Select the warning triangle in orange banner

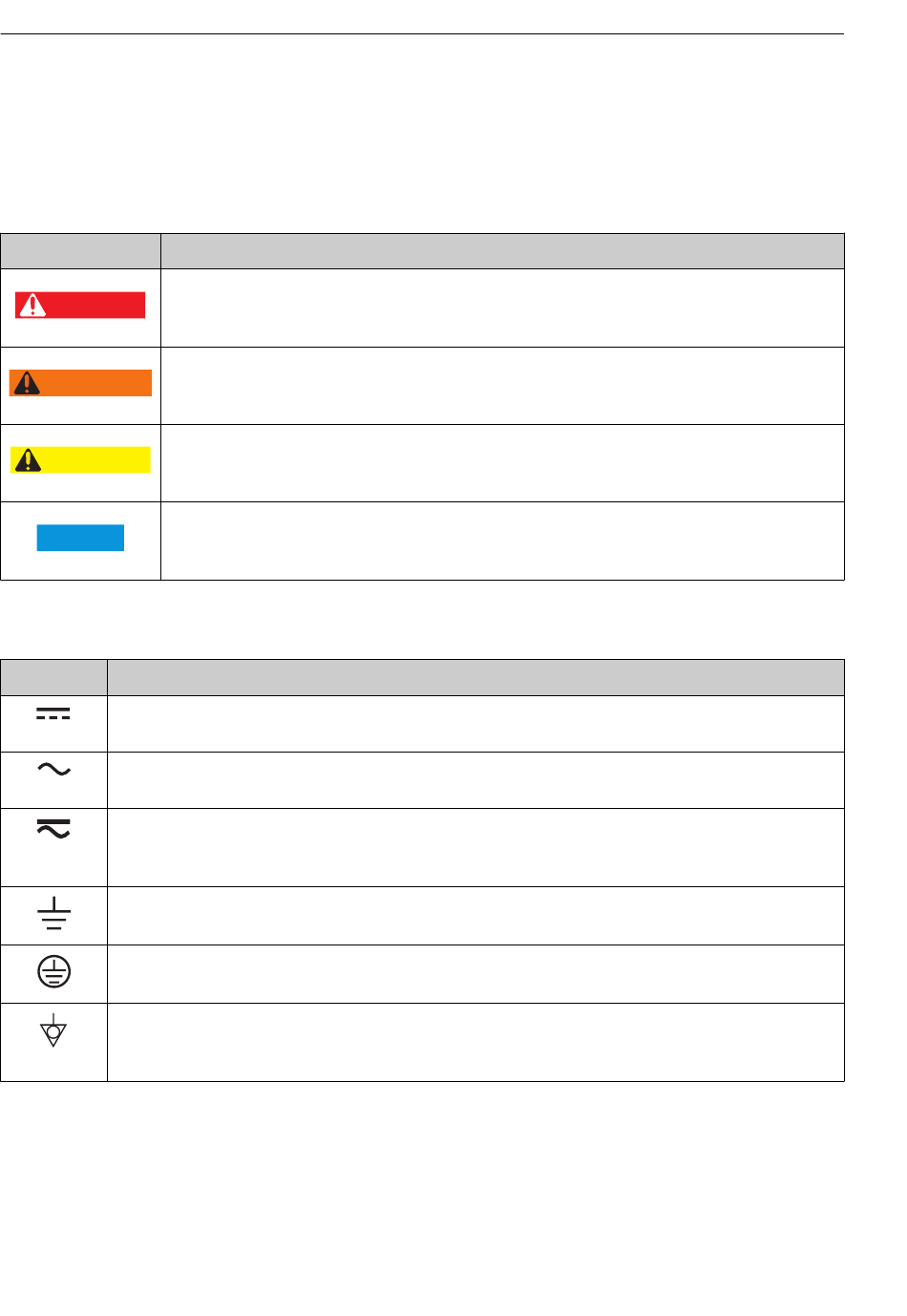27,383
